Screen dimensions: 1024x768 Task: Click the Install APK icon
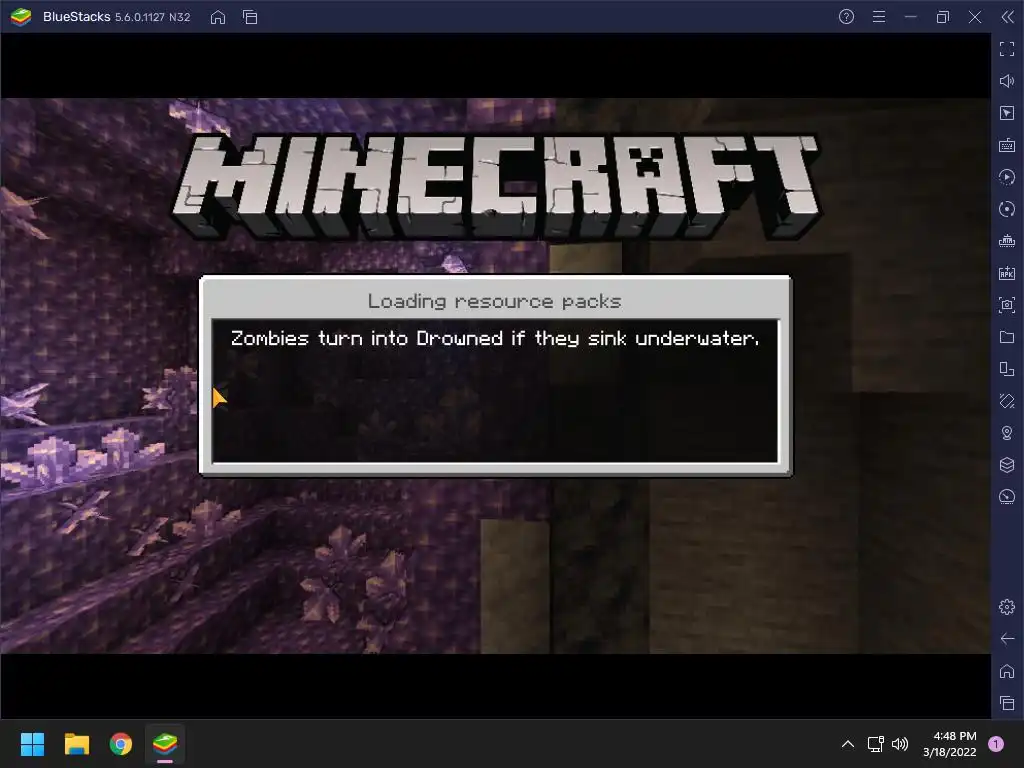(1007, 273)
